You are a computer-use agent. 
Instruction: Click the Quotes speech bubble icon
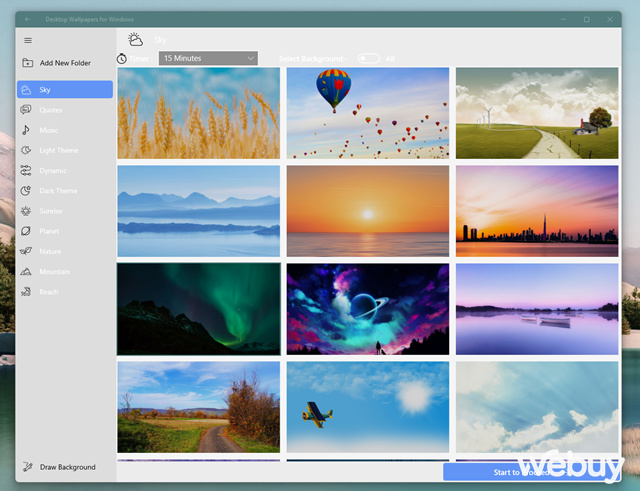[26, 109]
